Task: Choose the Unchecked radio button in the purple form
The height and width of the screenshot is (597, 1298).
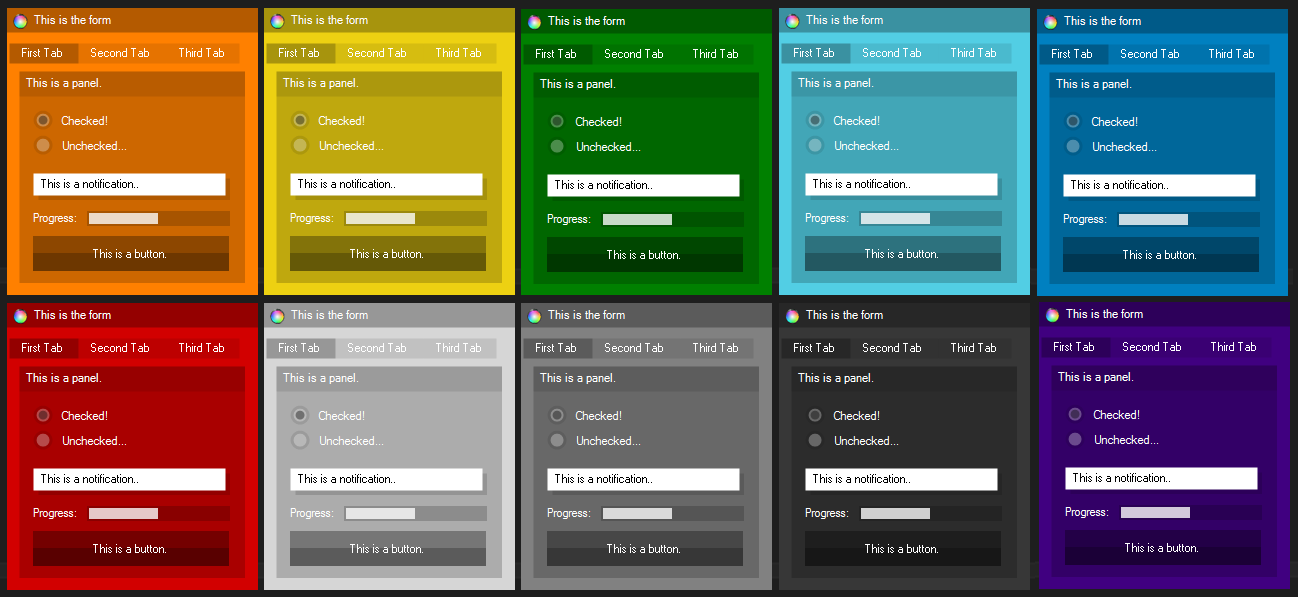Action: [x=1075, y=439]
